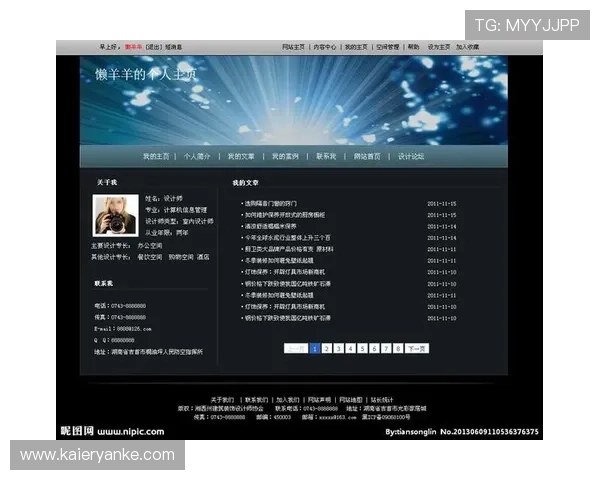The image size is (600, 480).
Task: Select current page 1 in pagination
Action: coord(314,348)
